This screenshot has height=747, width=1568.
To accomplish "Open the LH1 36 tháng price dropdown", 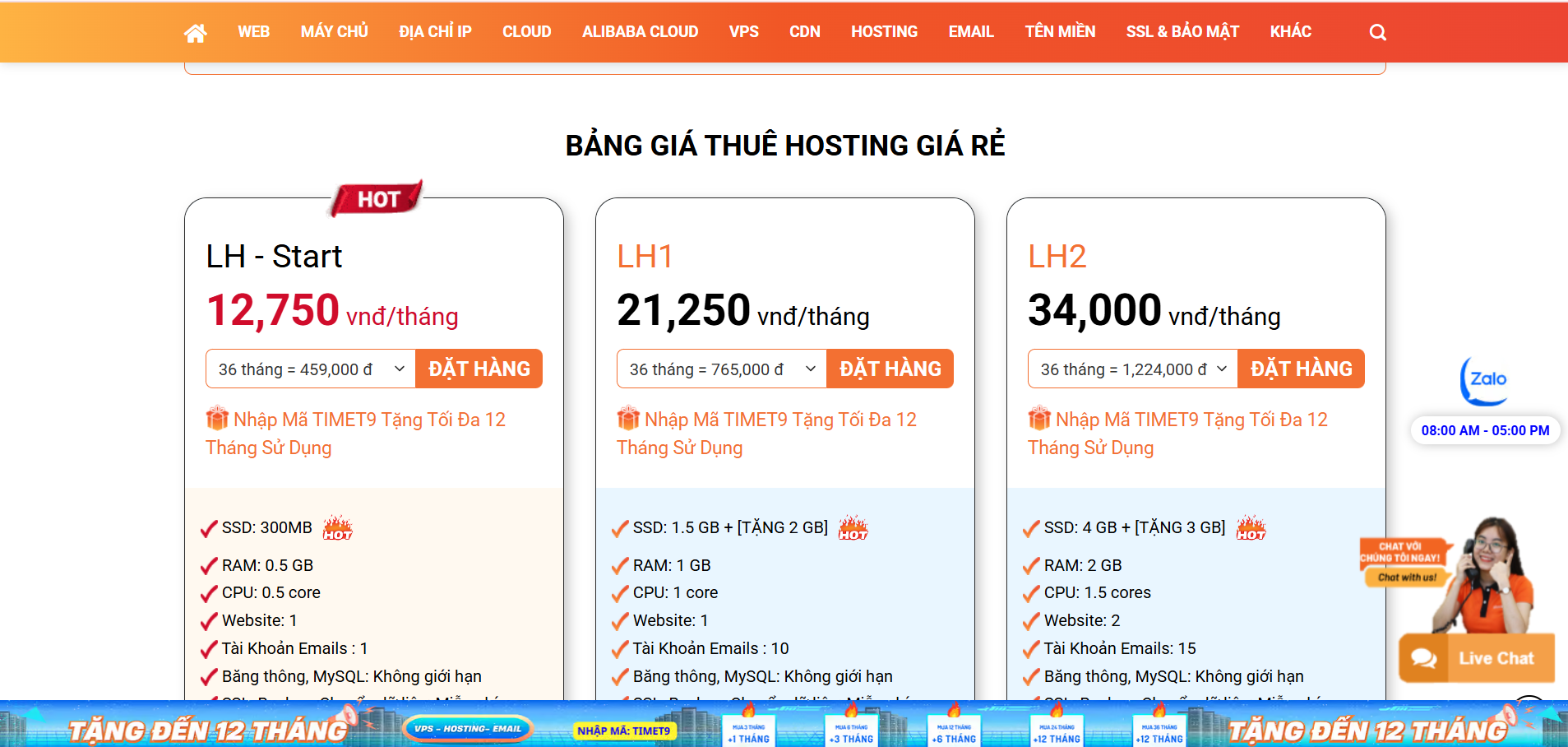I will 722,369.
